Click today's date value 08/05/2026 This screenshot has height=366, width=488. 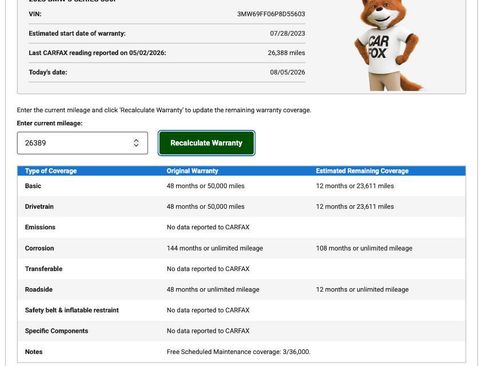[x=287, y=72]
